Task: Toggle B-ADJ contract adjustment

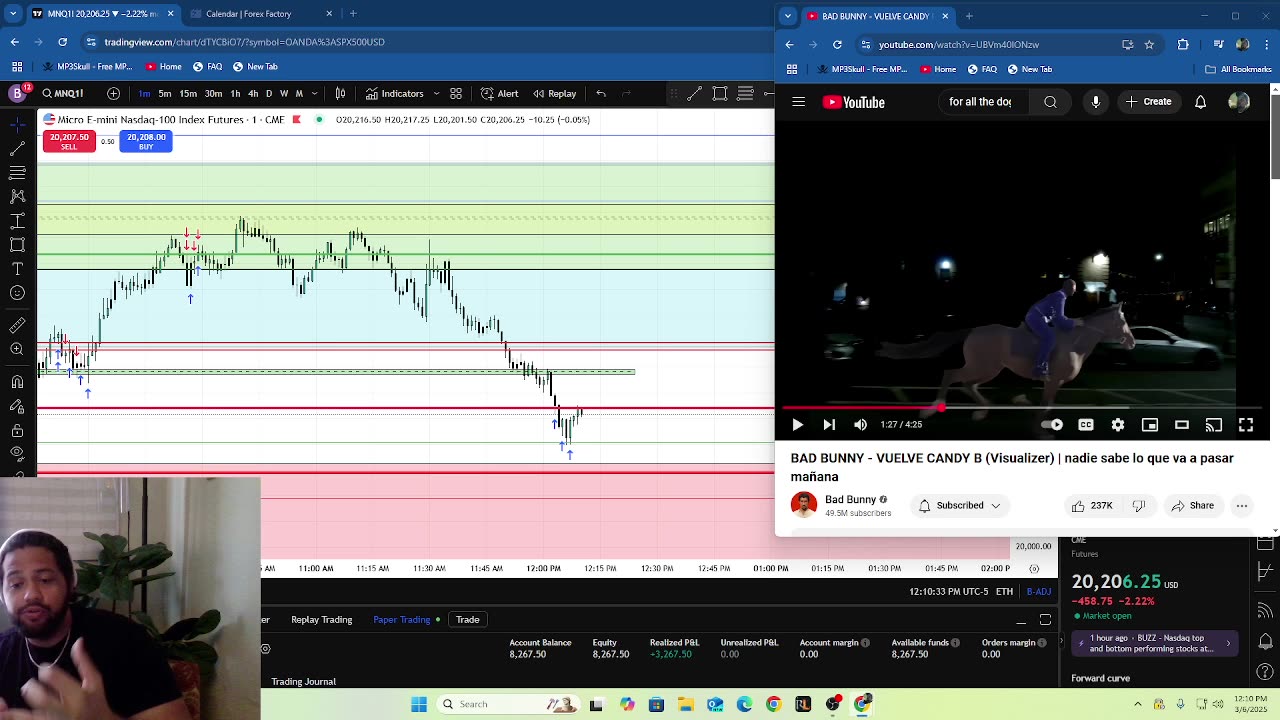Action: coord(1038,592)
